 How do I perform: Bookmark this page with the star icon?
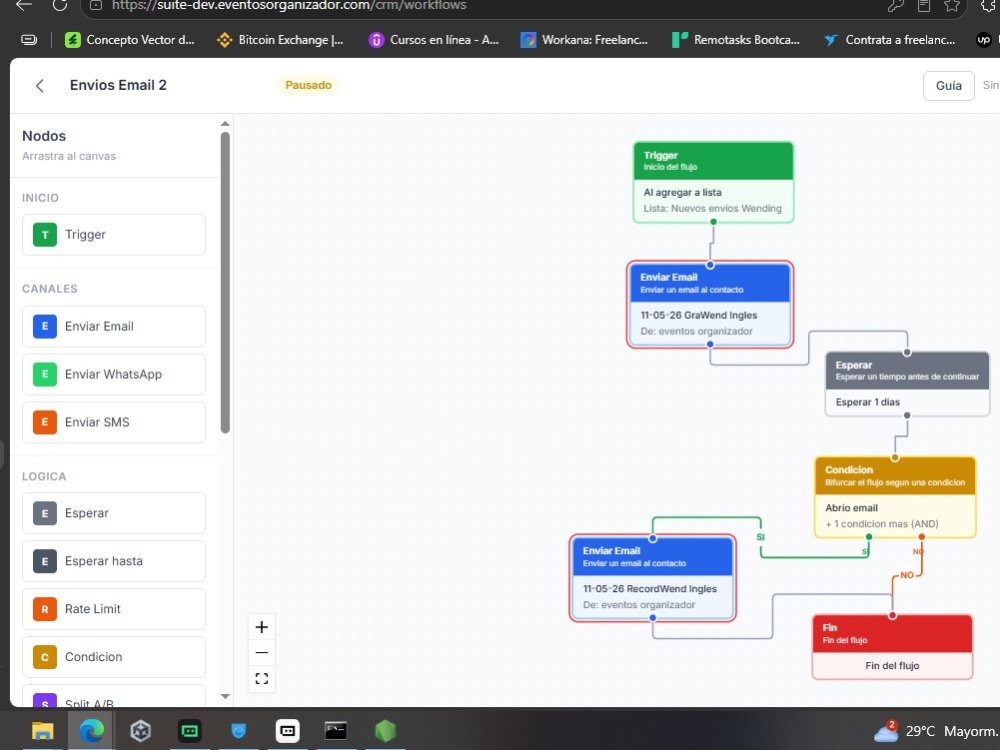(x=952, y=6)
